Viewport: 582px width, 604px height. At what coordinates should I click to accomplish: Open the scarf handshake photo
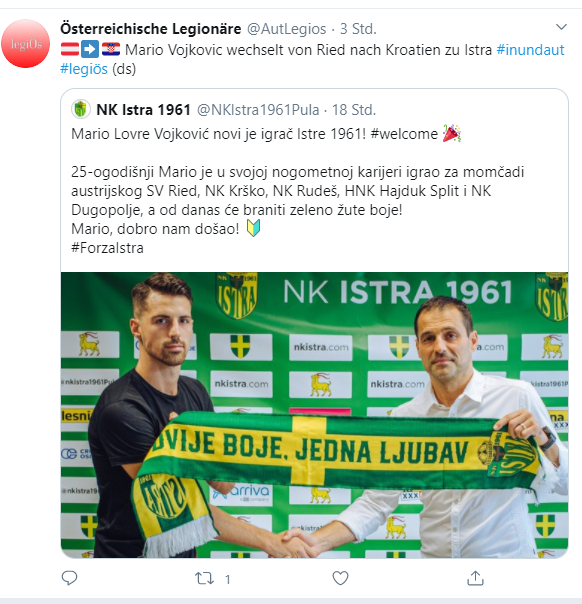(x=314, y=415)
